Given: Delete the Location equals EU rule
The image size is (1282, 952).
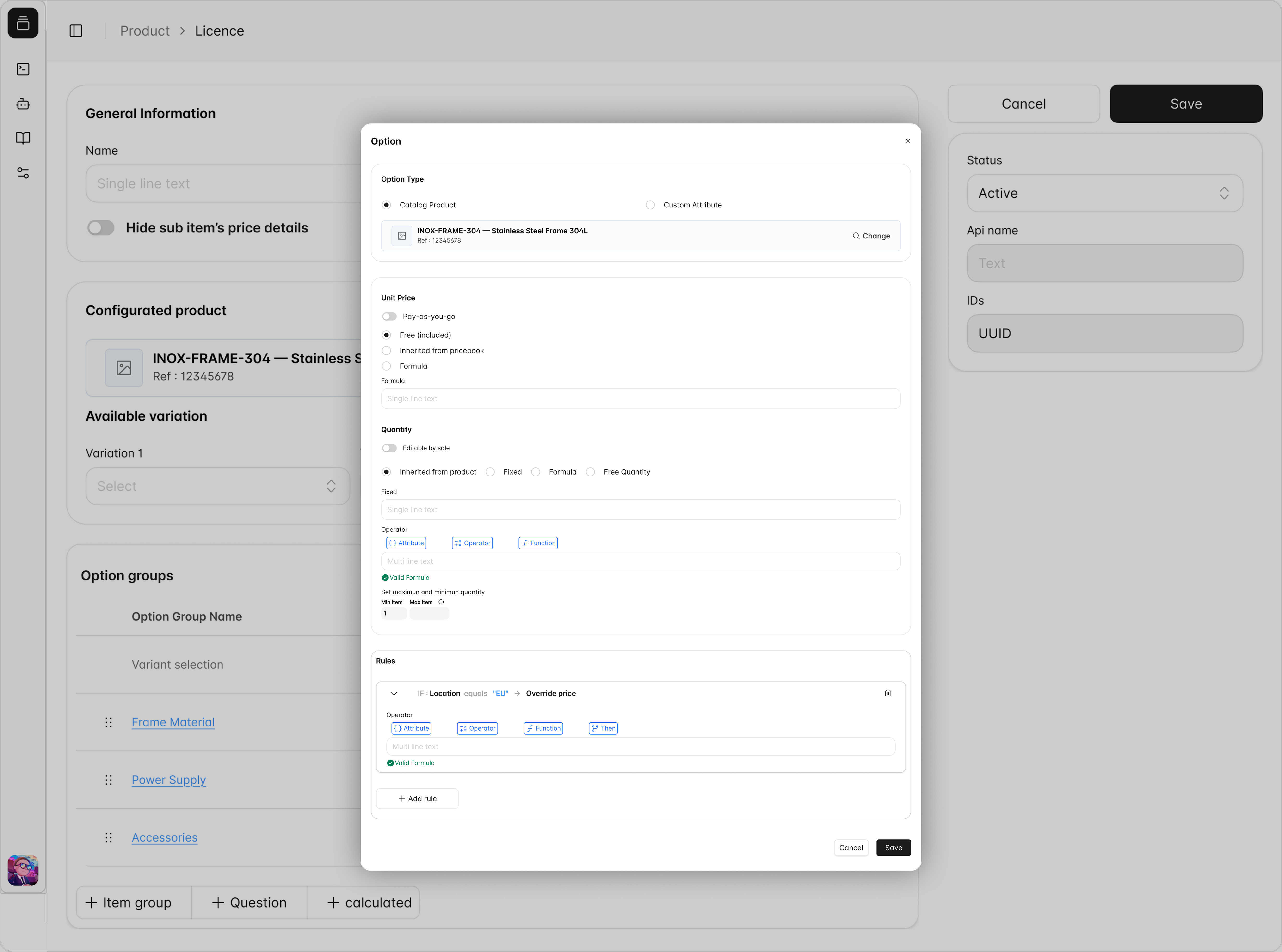Looking at the screenshot, I should pos(888,693).
